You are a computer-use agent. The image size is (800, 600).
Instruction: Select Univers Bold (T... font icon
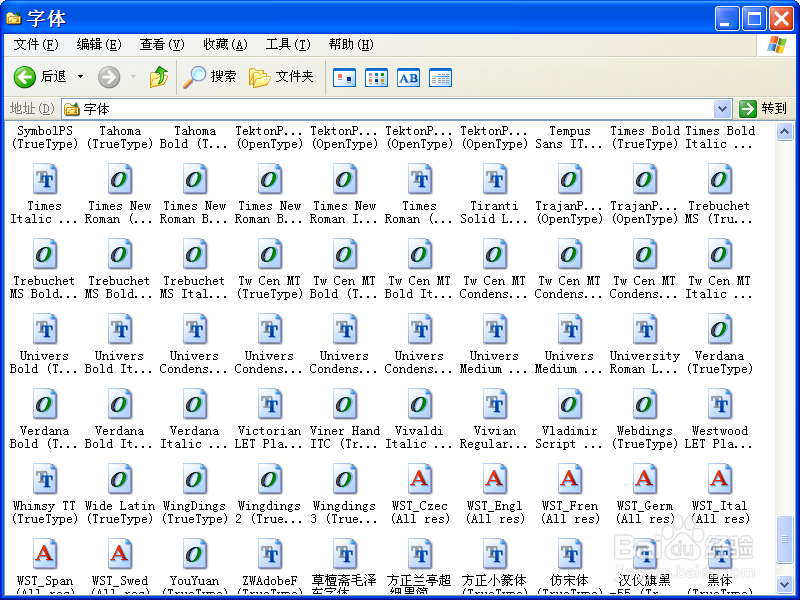(x=45, y=329)
